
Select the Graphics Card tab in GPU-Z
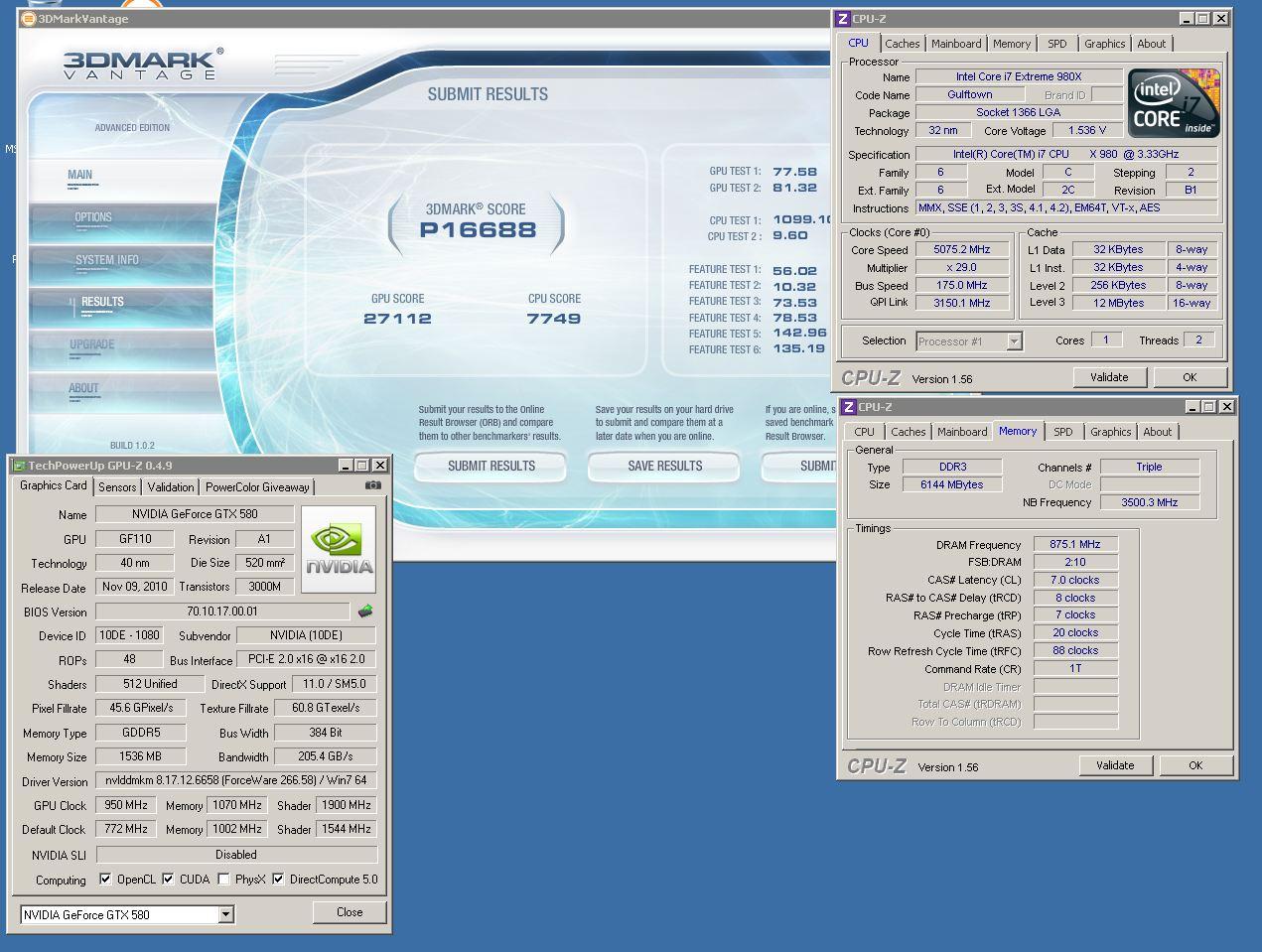click(x=54, y=485)
